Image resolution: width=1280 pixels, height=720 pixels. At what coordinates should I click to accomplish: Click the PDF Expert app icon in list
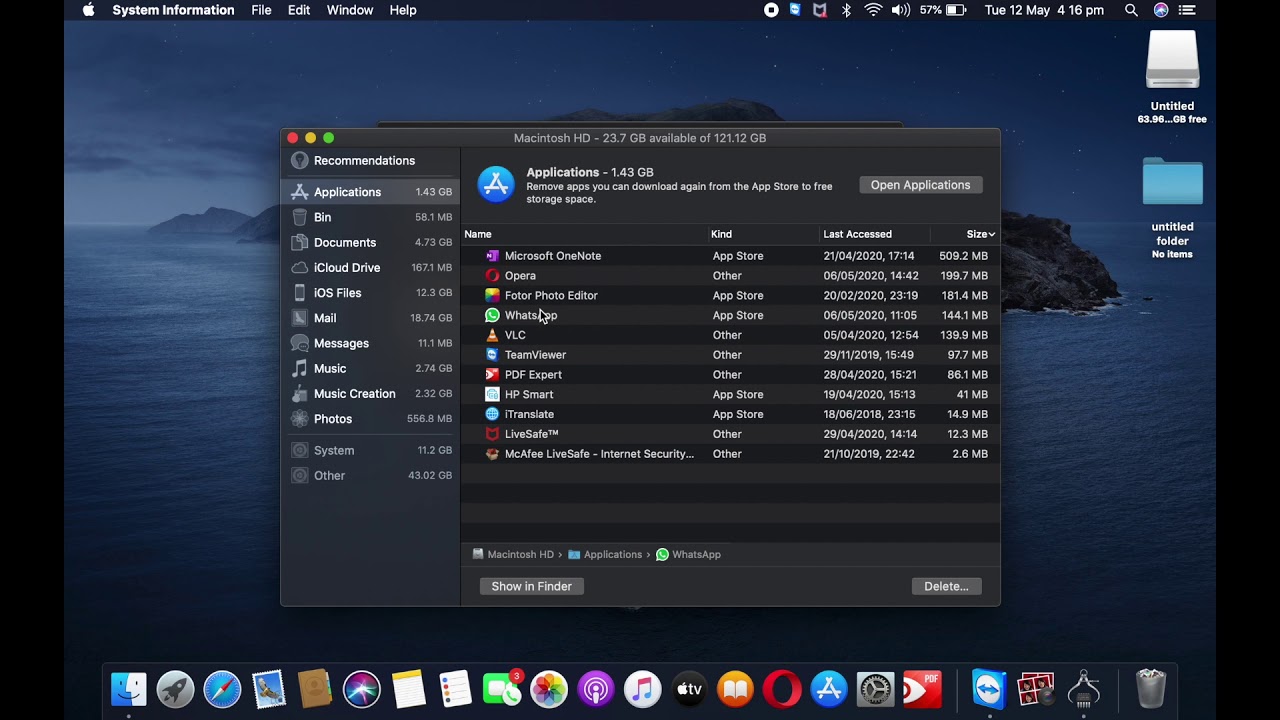click(x=492, y=375)
